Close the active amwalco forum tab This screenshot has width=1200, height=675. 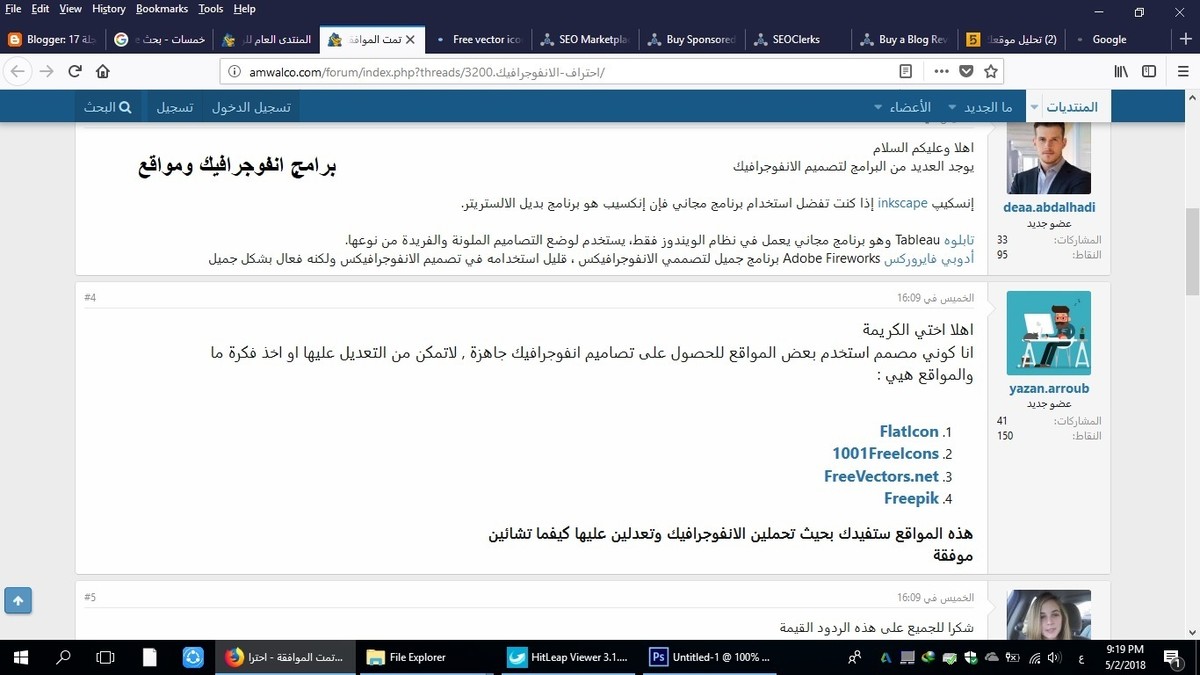409,40
